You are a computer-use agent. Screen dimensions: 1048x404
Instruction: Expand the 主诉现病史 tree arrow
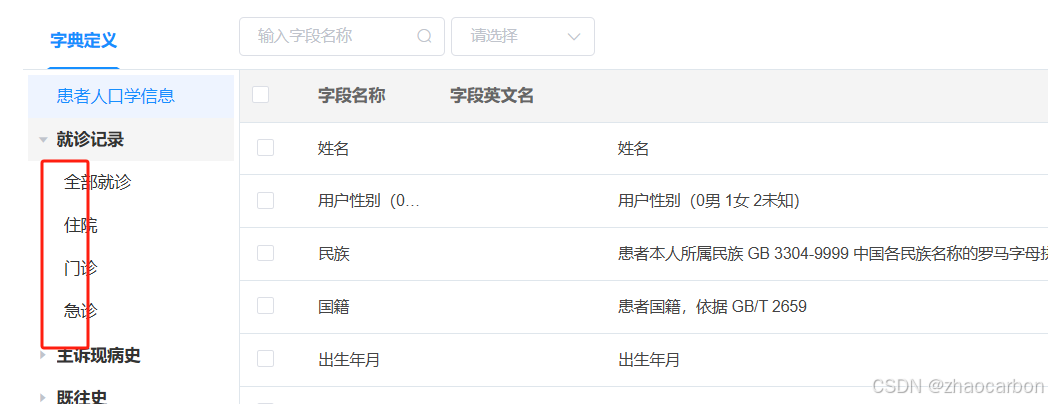(43, 355)
